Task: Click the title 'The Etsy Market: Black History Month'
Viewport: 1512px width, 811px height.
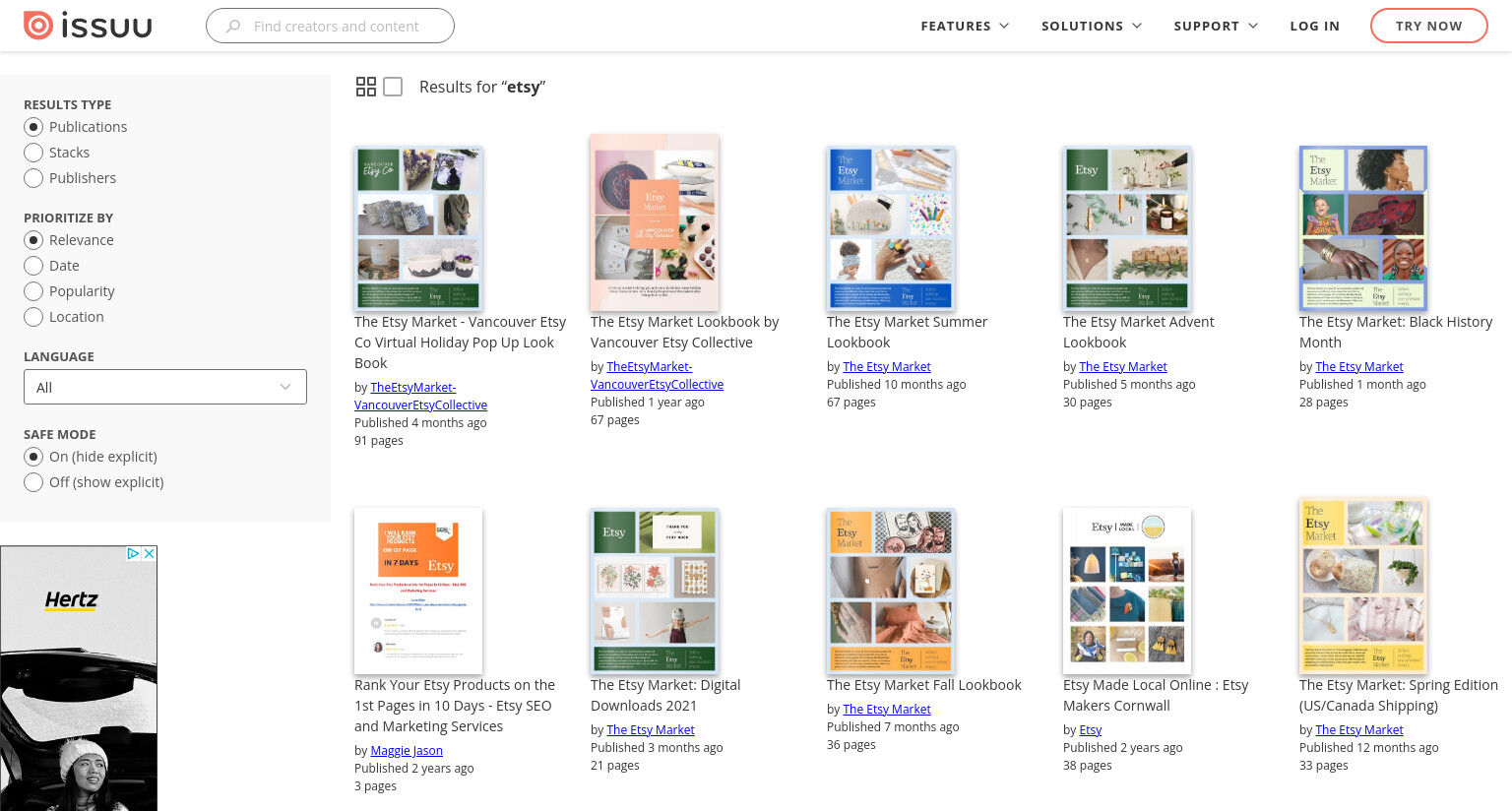Action: (x=1396, y=332)
